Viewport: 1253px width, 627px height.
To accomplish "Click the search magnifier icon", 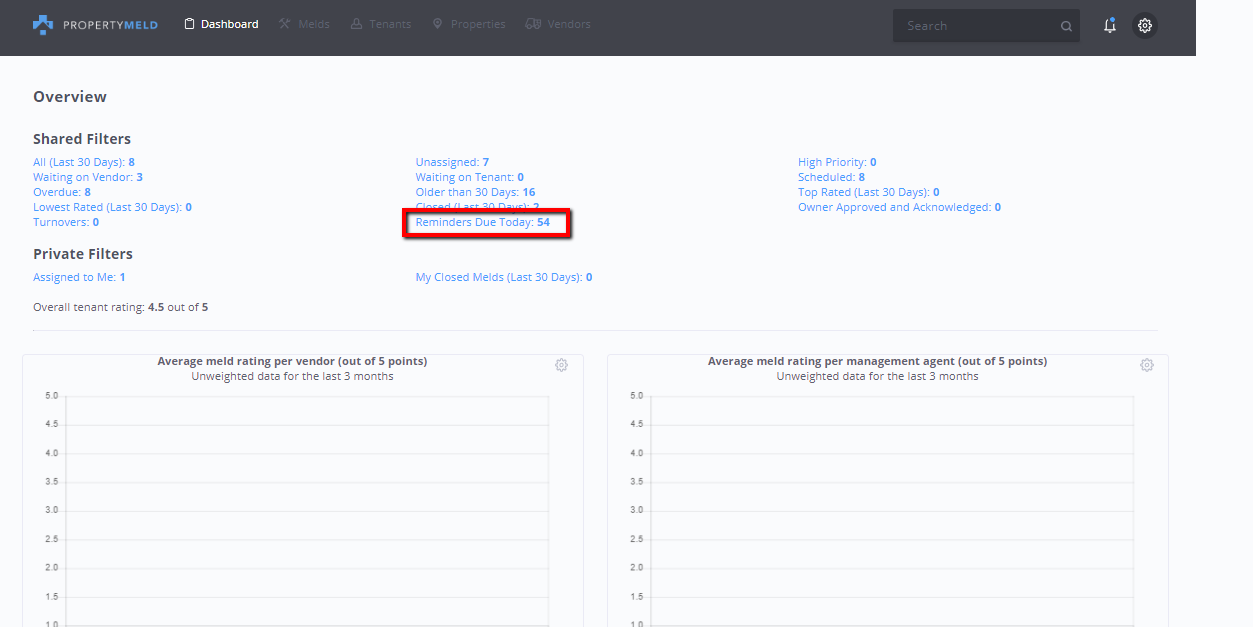I will tap(1066, 27).
